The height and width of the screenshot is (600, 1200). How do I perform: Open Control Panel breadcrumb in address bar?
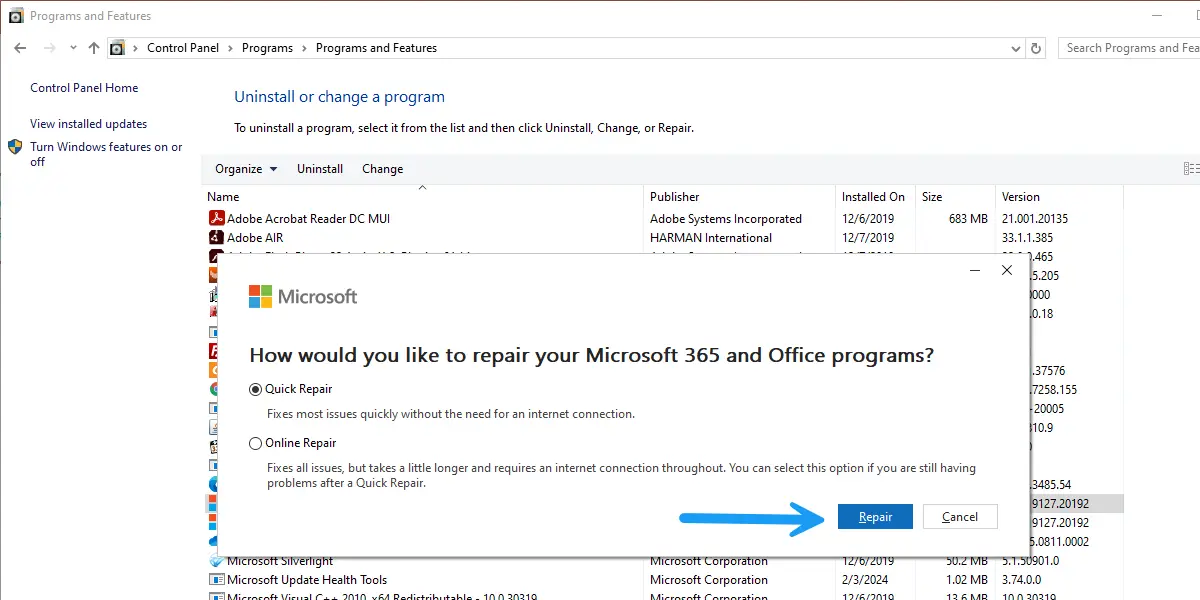pos(184,48)
